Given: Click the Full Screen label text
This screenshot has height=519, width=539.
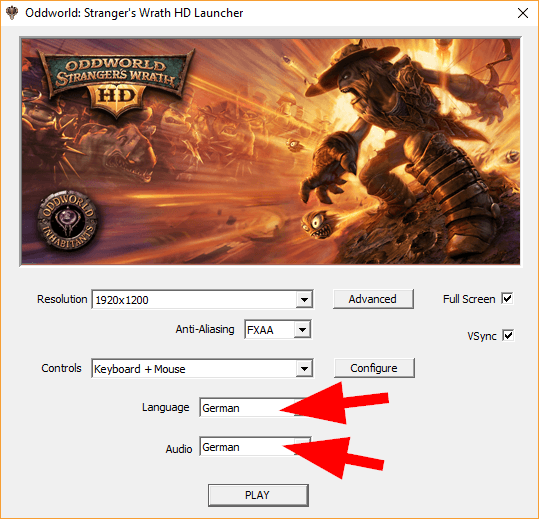Looking at the screenshot, I should point(469,299).
